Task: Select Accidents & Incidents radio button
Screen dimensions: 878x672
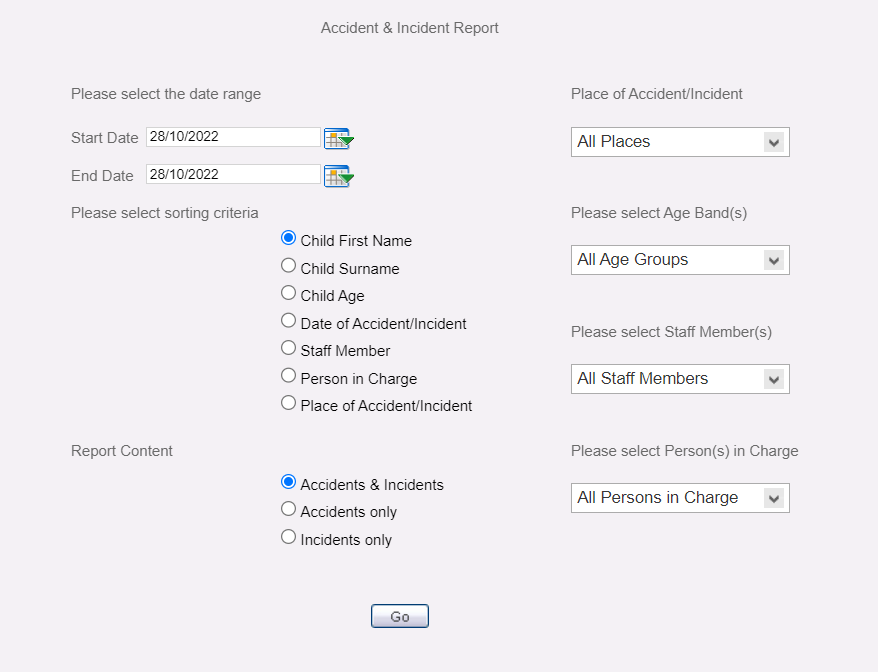Action: [288, 482]
